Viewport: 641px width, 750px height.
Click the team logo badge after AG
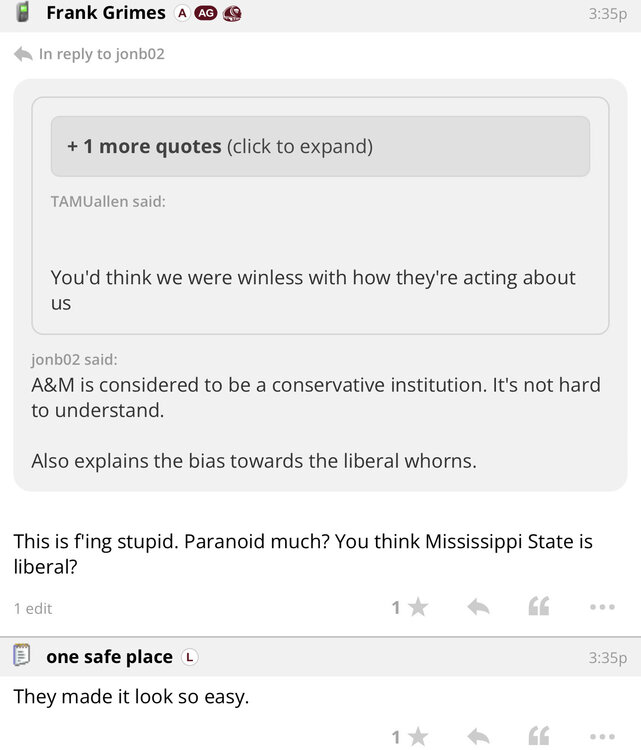232,13
